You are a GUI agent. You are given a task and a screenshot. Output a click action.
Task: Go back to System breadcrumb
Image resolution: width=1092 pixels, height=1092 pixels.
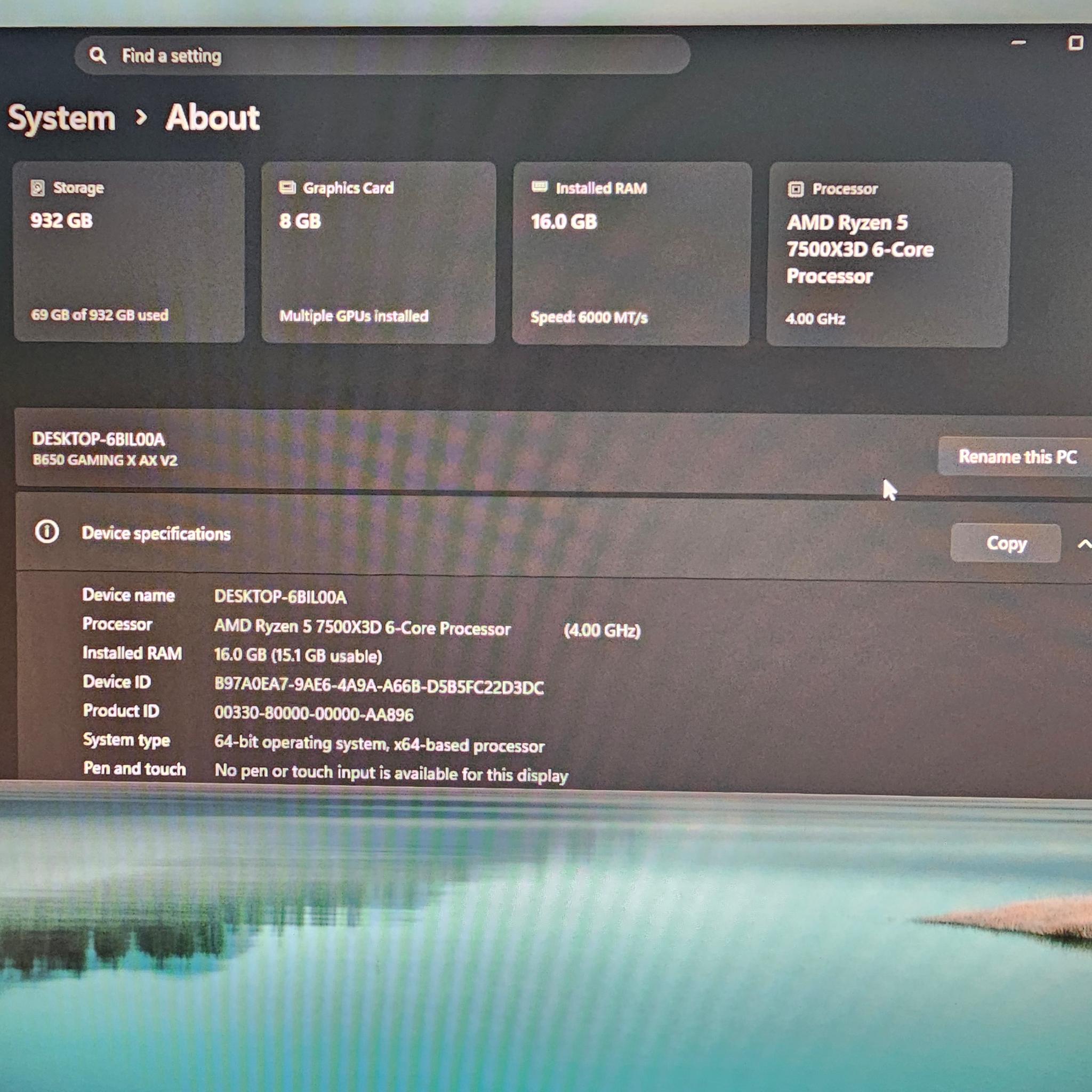[x=61, y=118]
